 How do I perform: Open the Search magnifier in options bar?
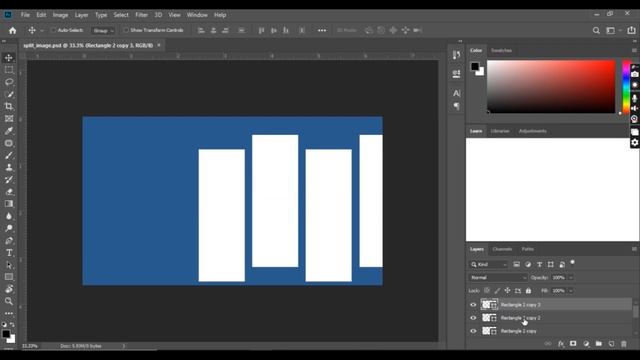coord(596,31)
